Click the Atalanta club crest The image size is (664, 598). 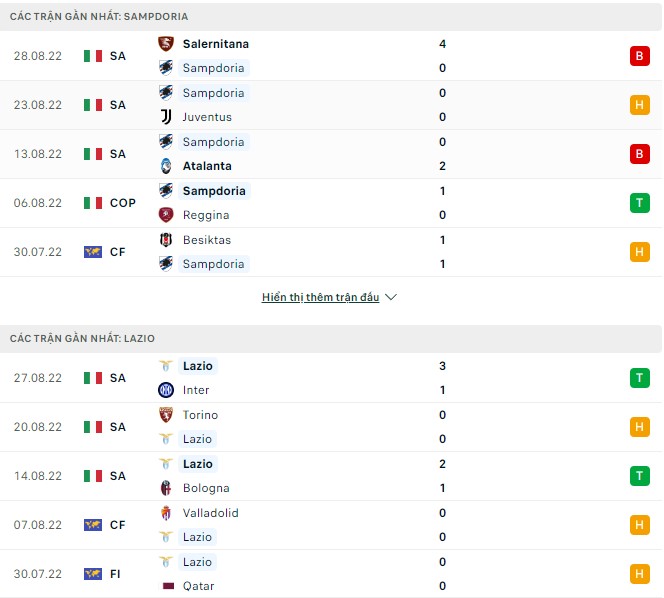[x=166, y=166]
